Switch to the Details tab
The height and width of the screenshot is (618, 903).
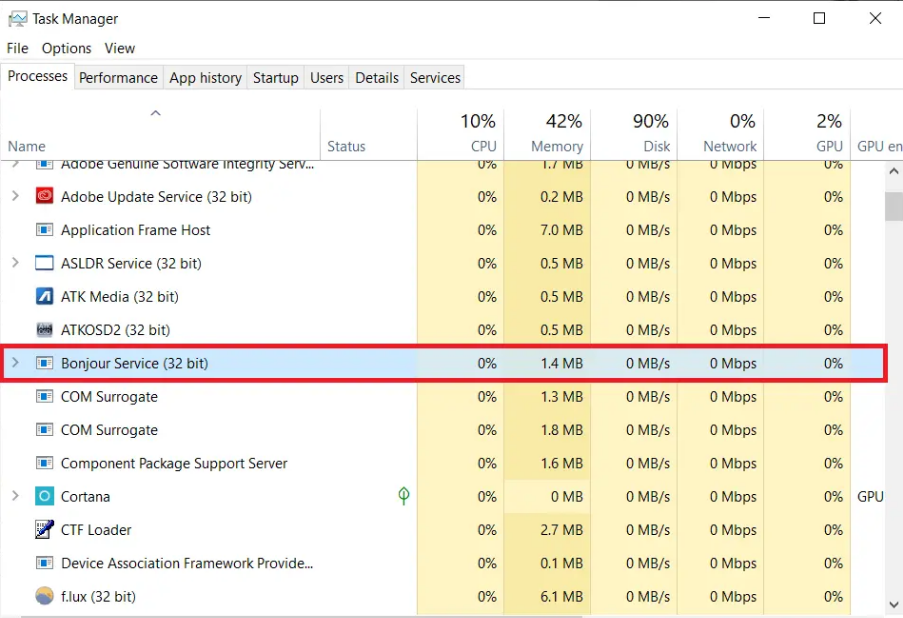click(377, 78)
